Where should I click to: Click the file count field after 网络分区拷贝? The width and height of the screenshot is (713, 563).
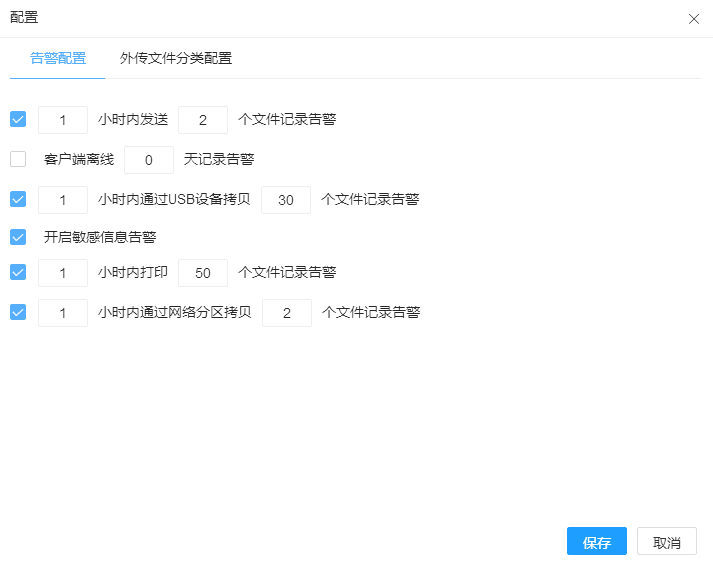pos(286,313)
